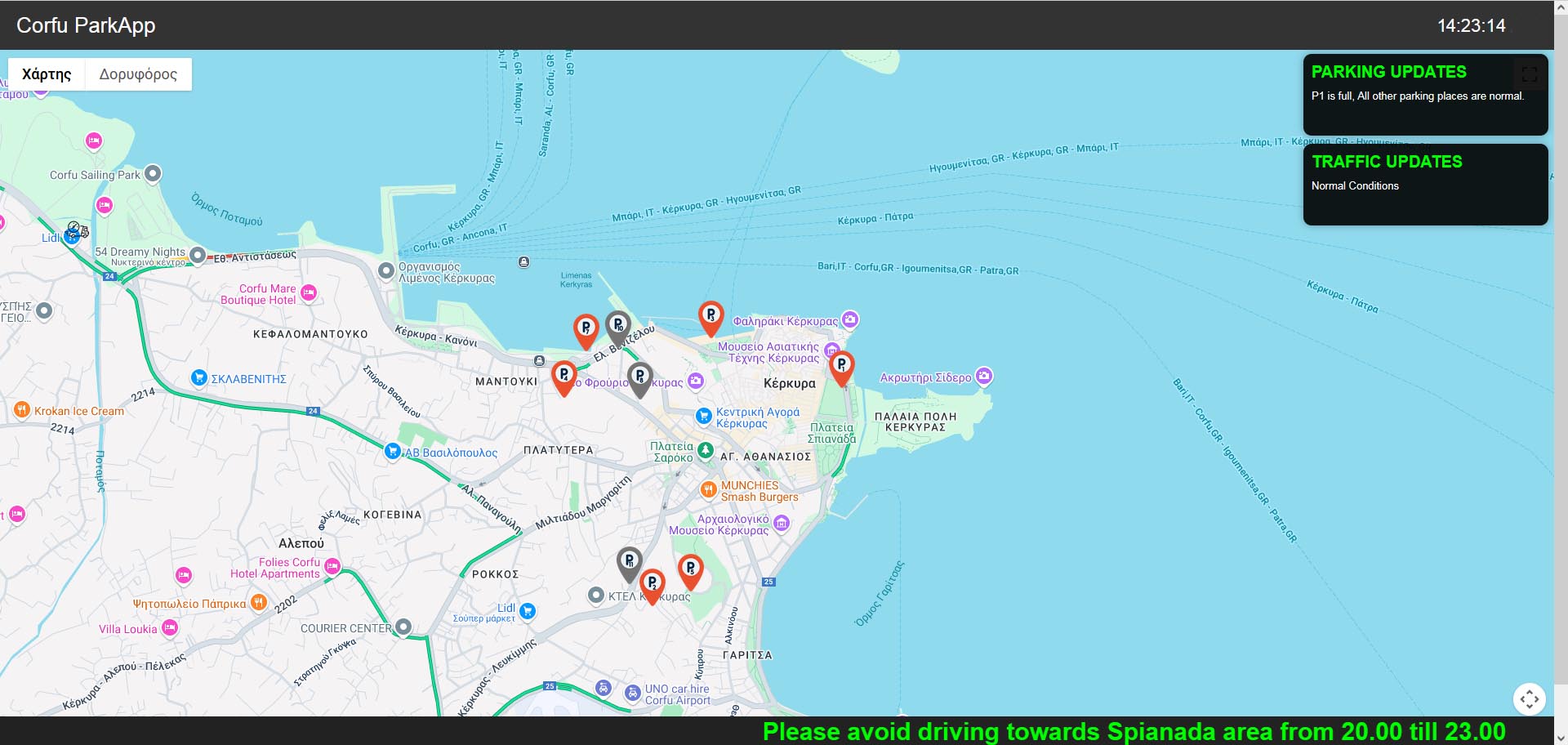Select the P5 parking pin
Viewport: 1568px width, 745px height.
pos(691,569)
